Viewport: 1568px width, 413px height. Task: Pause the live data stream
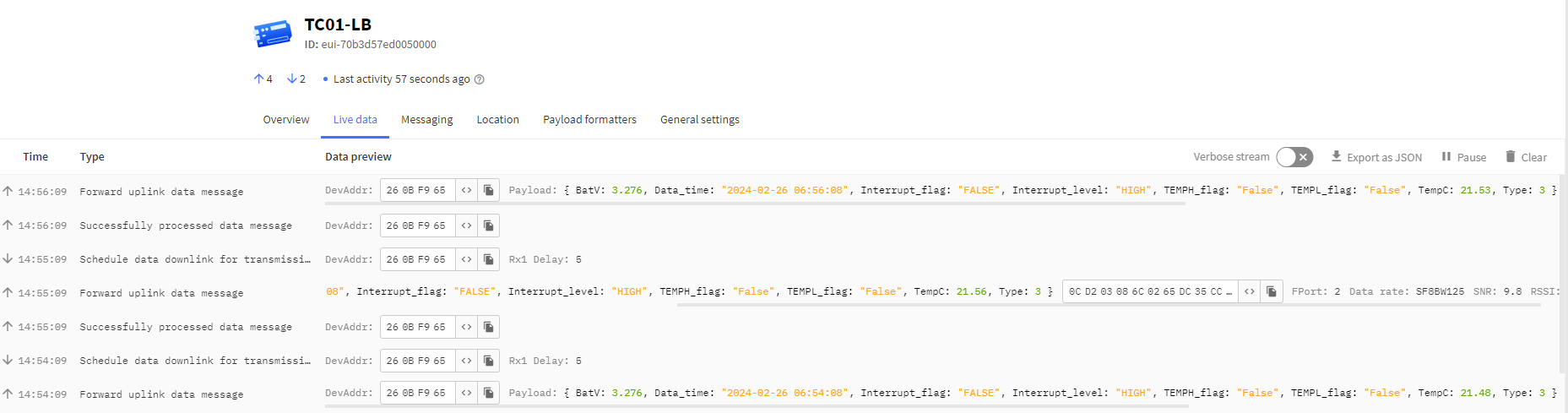click(1463, 157)
